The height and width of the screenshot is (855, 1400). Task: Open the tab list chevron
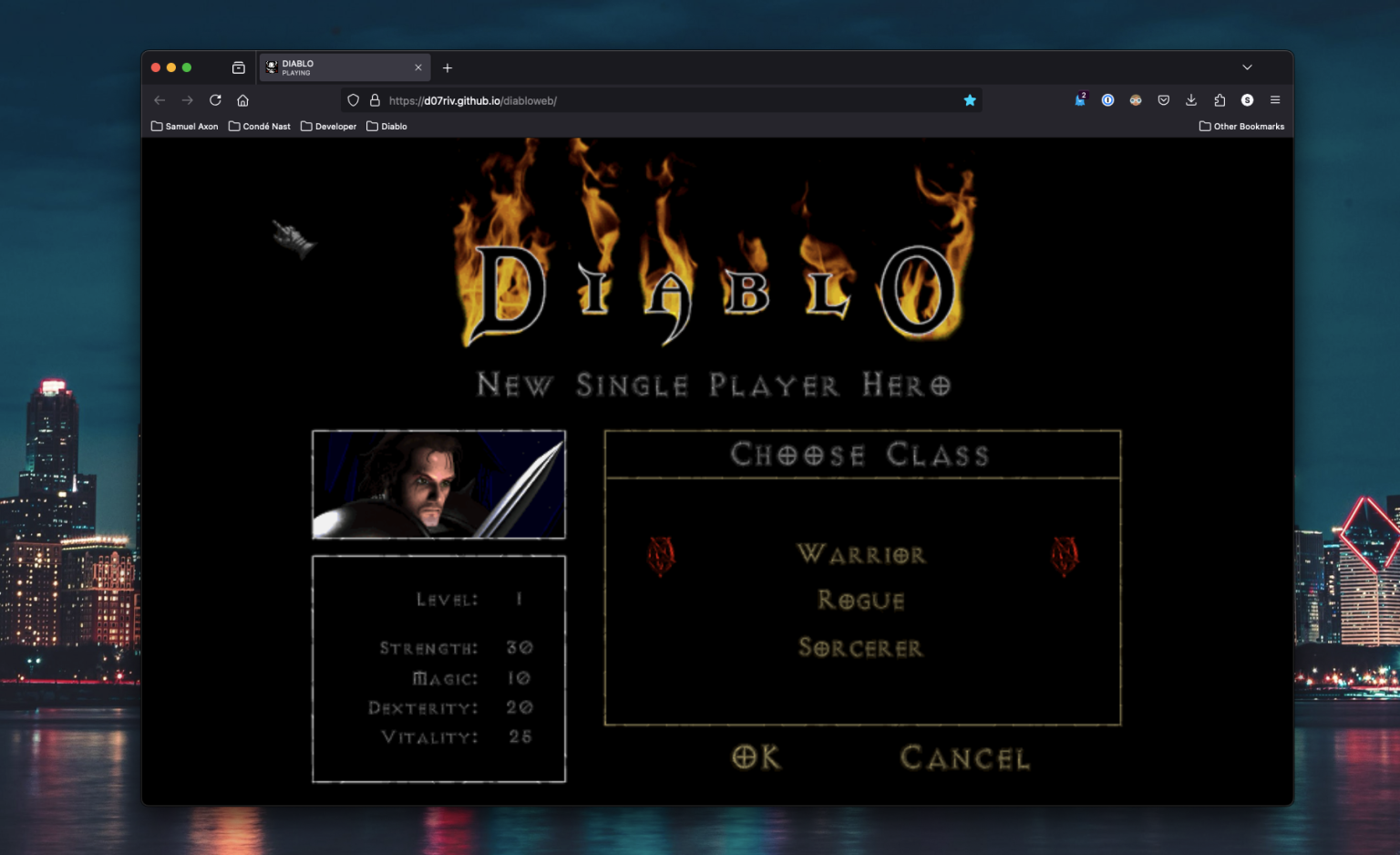click(x=1247, y=67)
